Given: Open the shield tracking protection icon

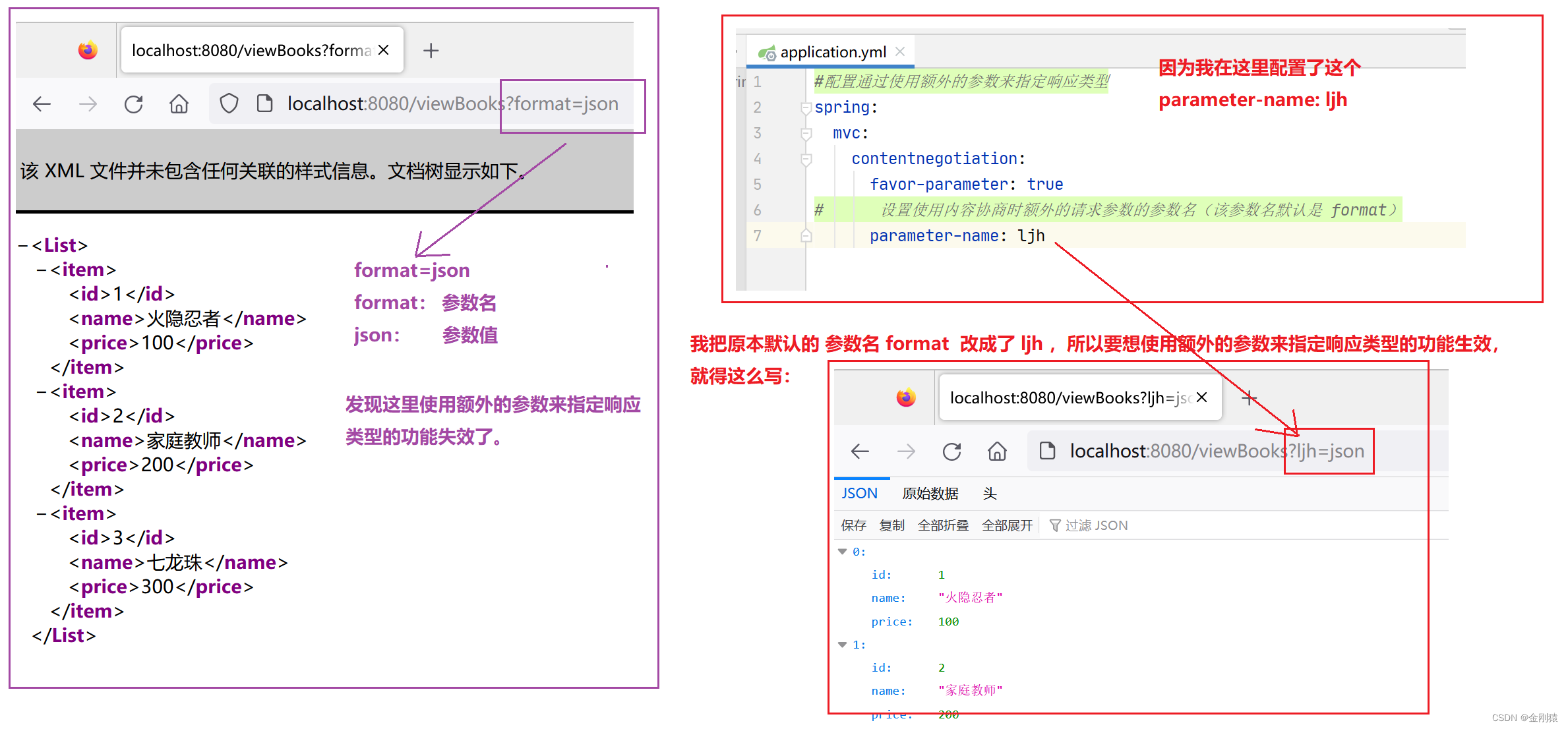Looking at the screenshot, I should pyautogui.click(x=229, y=103).
